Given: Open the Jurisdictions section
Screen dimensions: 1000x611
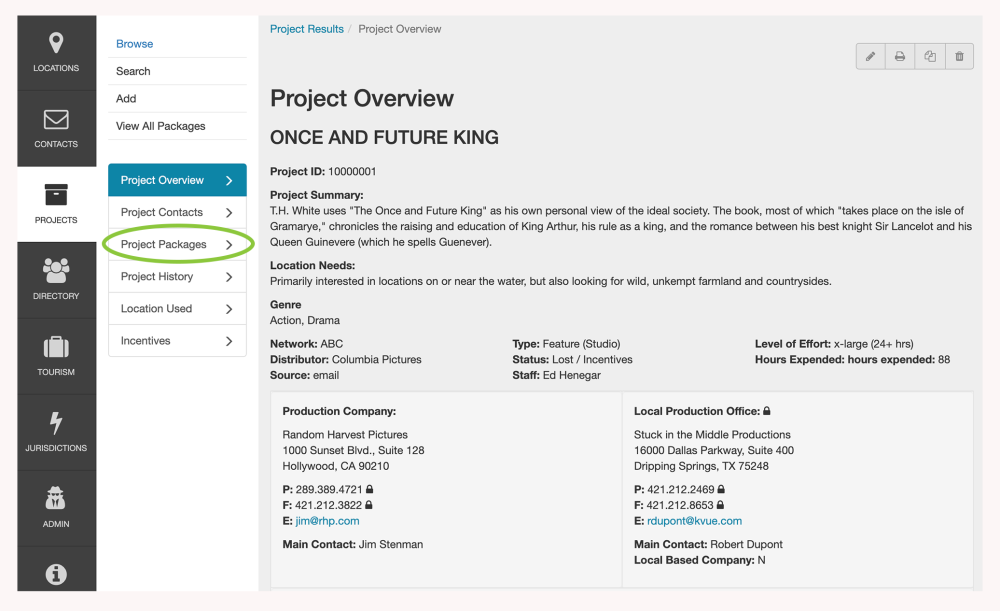Looking at the screenshot, I should click(x=56, y=433).
